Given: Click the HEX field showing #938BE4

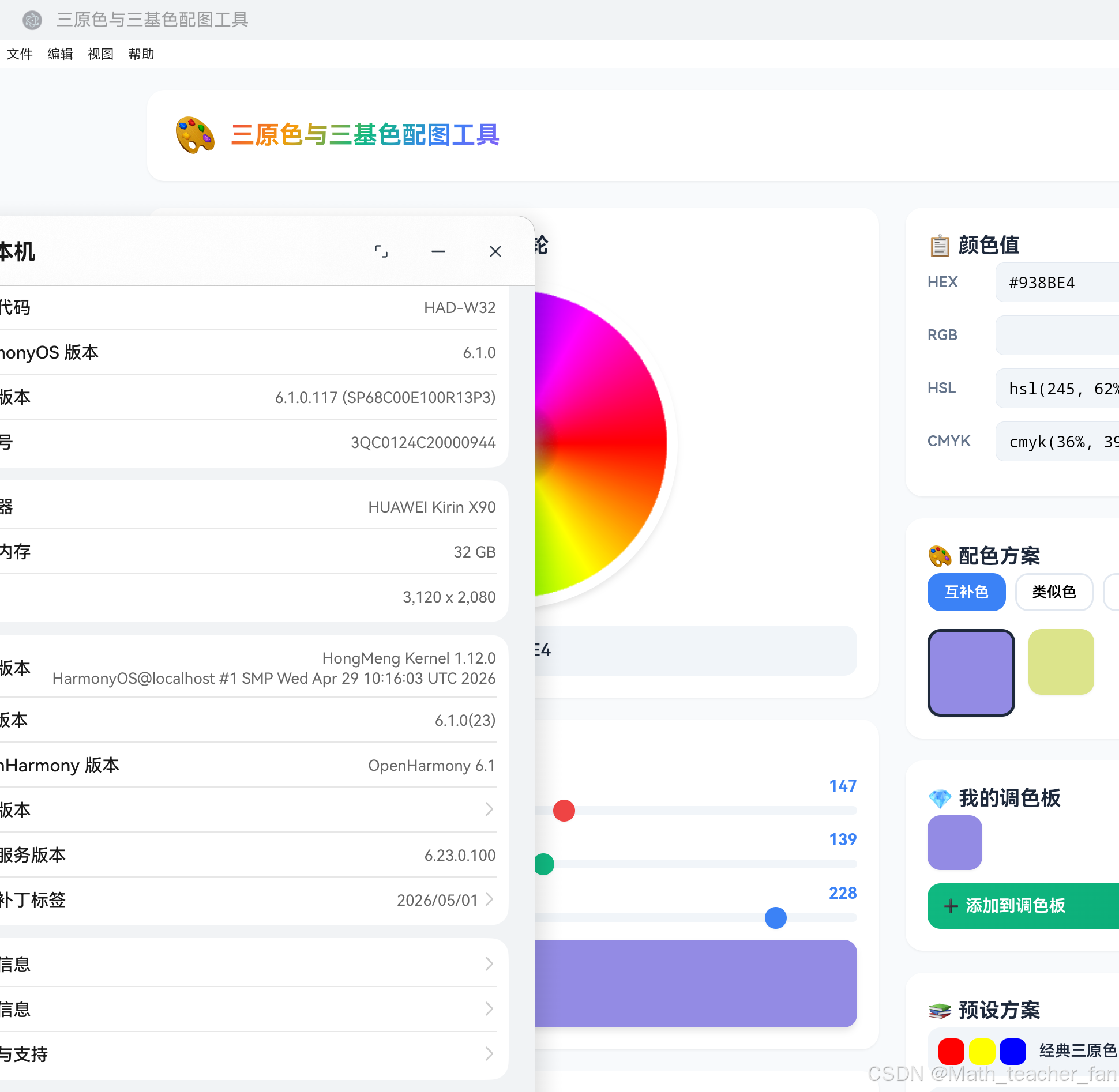Looking at the screenshot, I should pos(1057,283).
